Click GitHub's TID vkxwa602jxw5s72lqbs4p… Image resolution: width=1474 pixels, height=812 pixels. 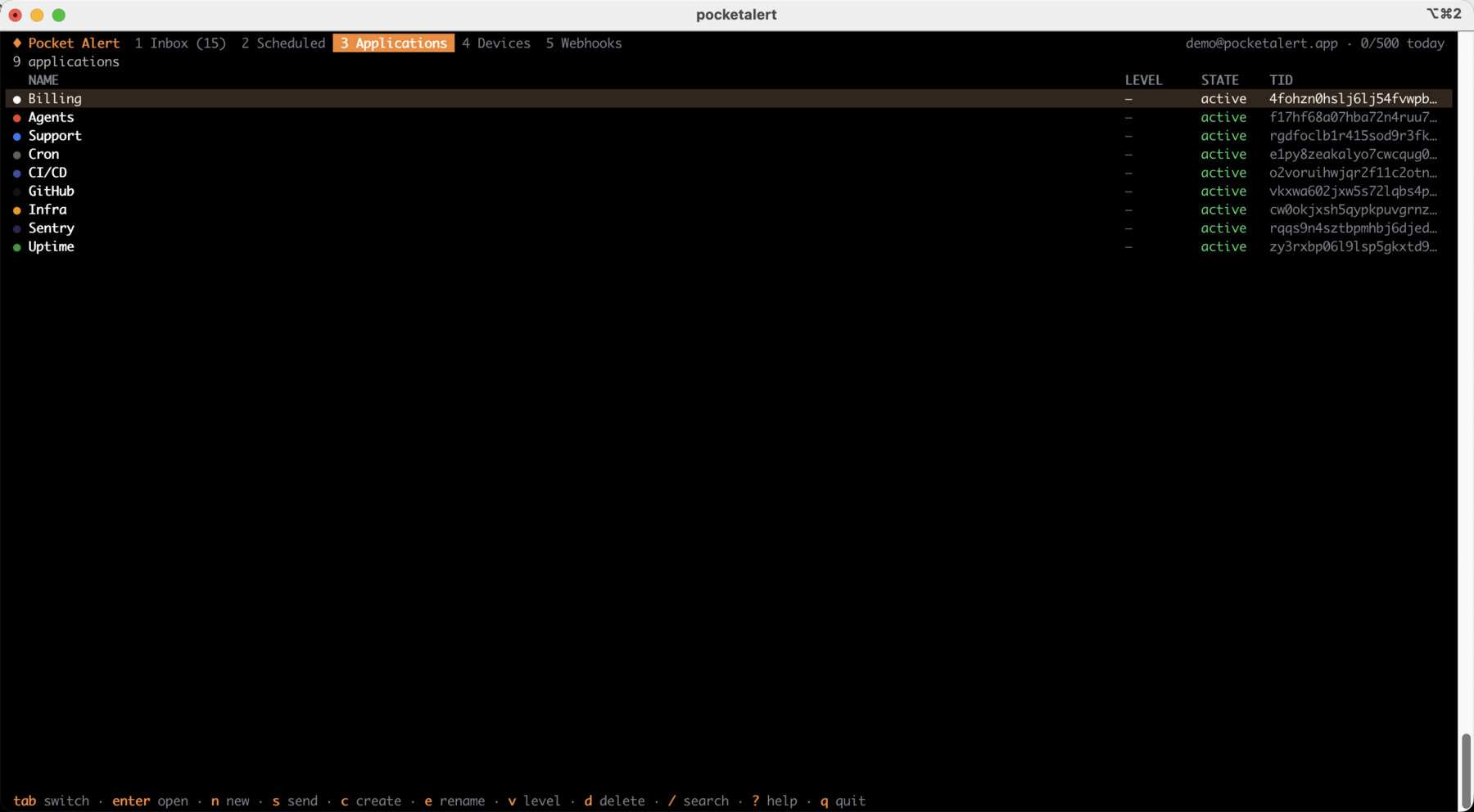pyautogui.click(x=1353, y=192)
